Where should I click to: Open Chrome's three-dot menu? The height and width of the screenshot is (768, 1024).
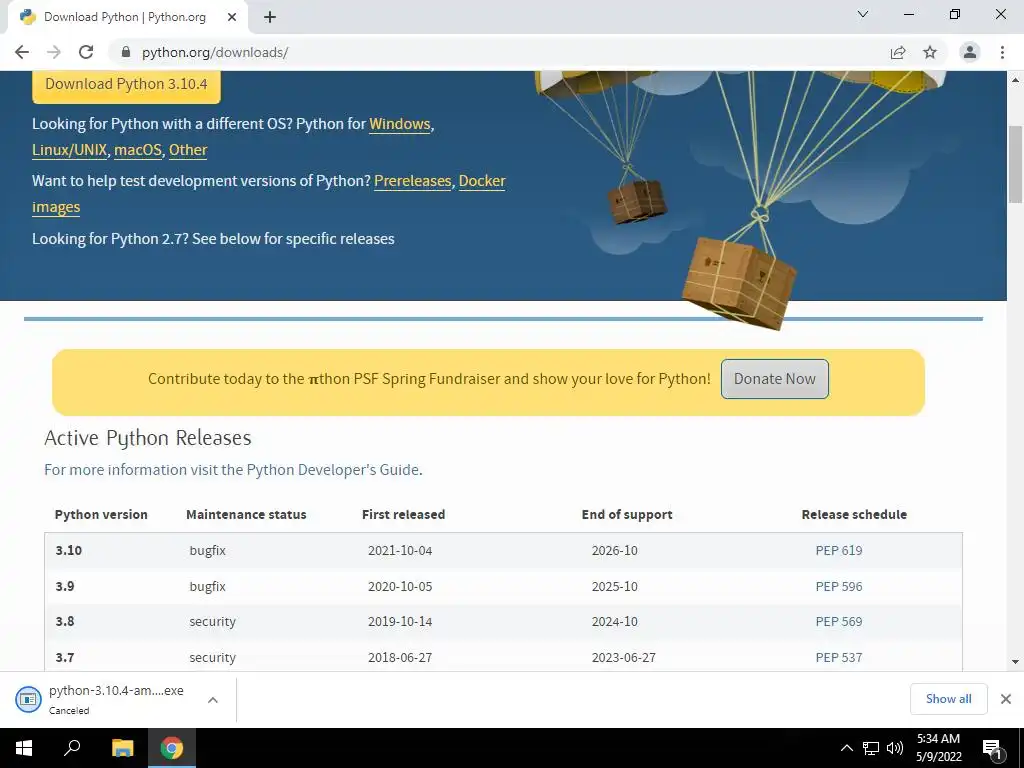[1002, 52]
